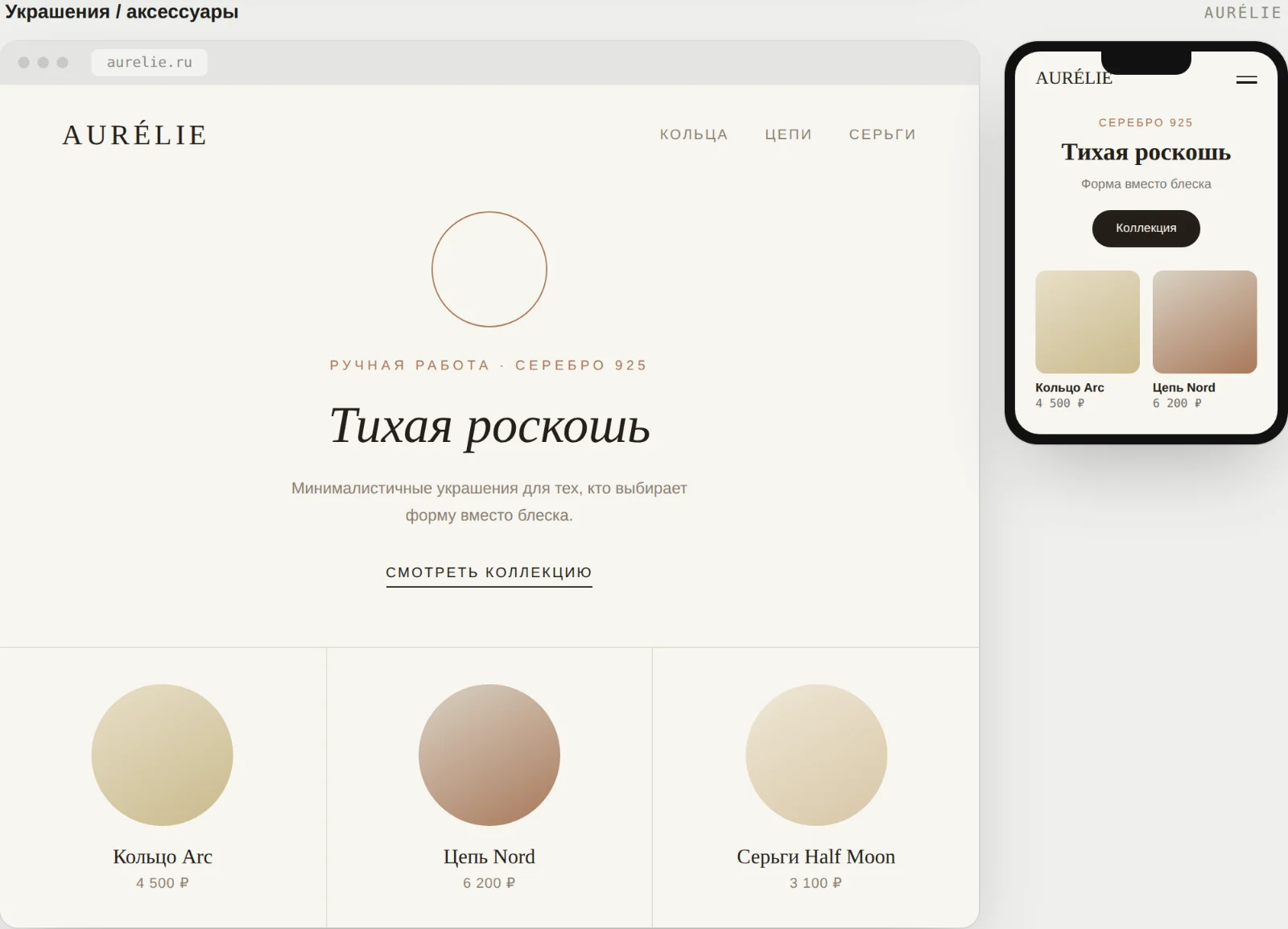Open the КОЛЬЦА navigation item
This screenshot has width=1288, height=929.
pos(694,134)
